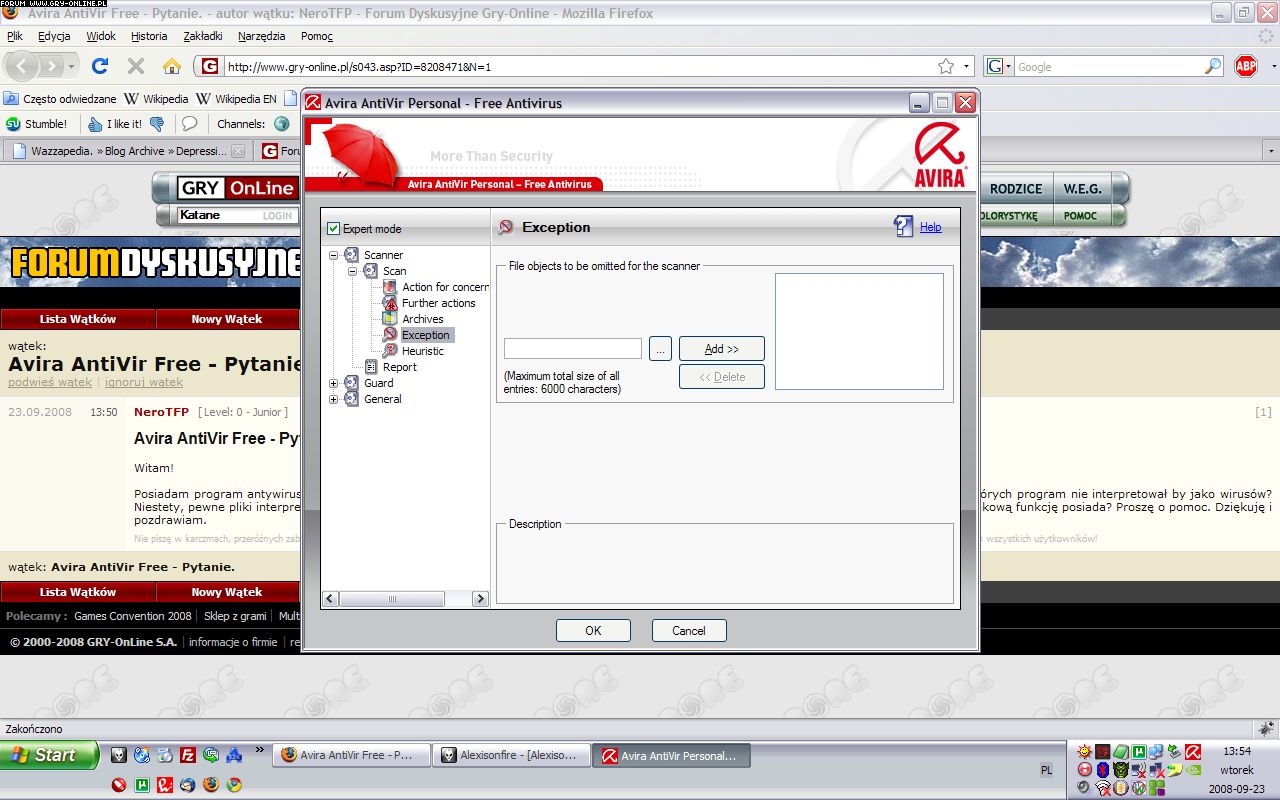Open the Widok menu
Image resolution: width=1280 pixels, height=800 pixels.
point(101,36)
